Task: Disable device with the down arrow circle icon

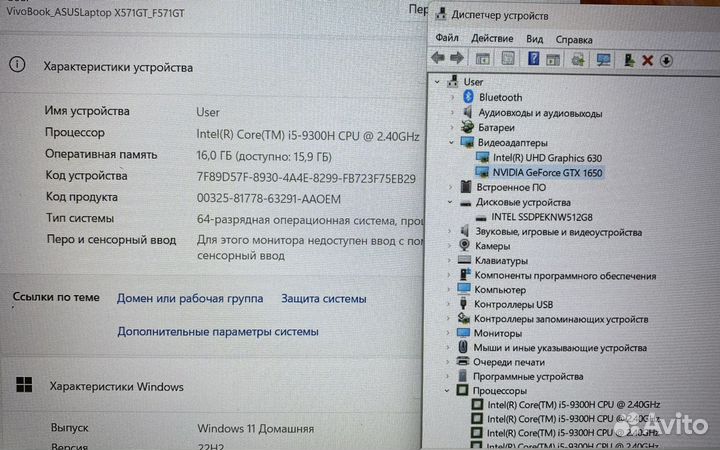Action: [666, 61]
